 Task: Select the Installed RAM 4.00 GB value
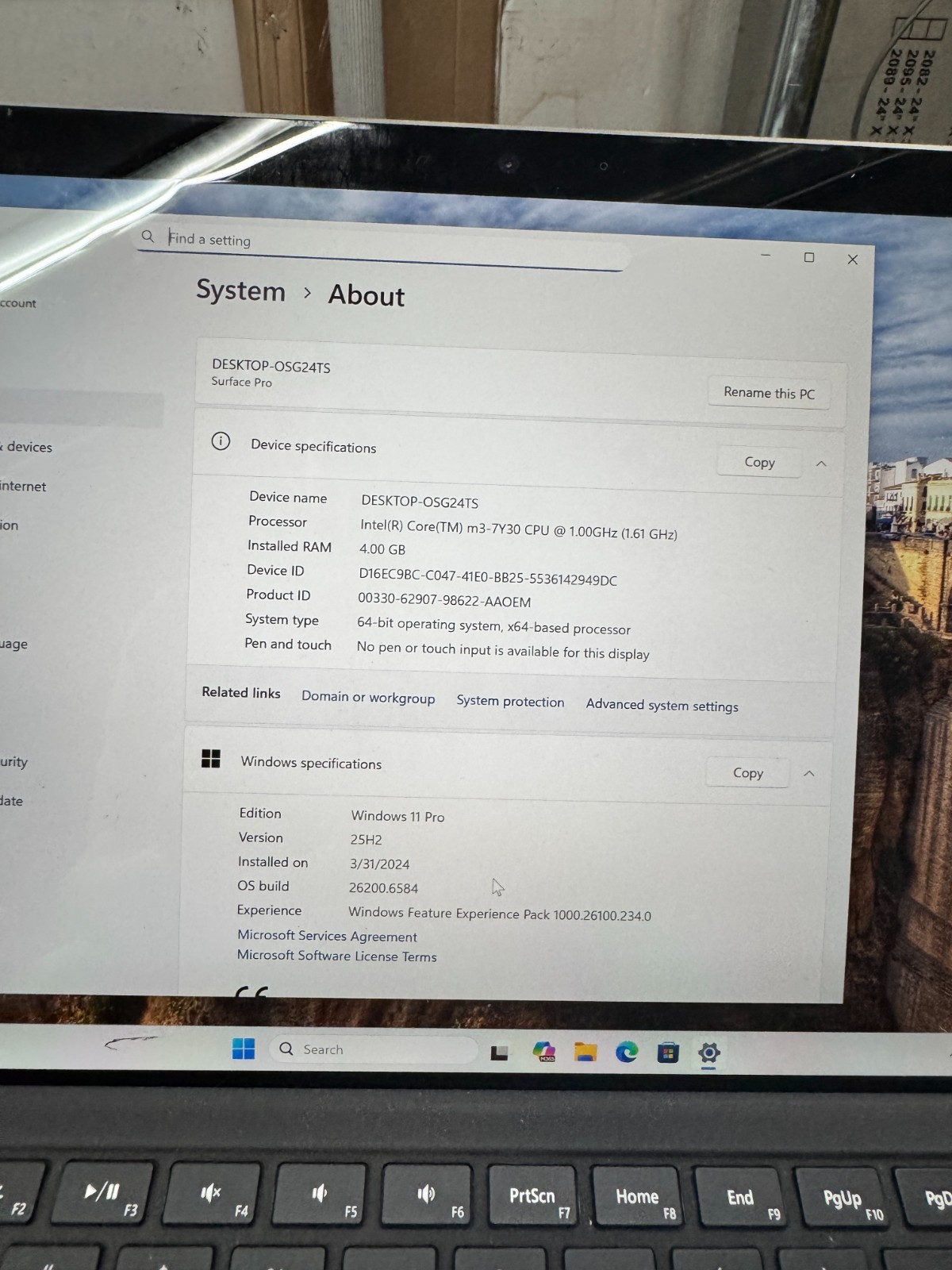click(x=382, y=549)
